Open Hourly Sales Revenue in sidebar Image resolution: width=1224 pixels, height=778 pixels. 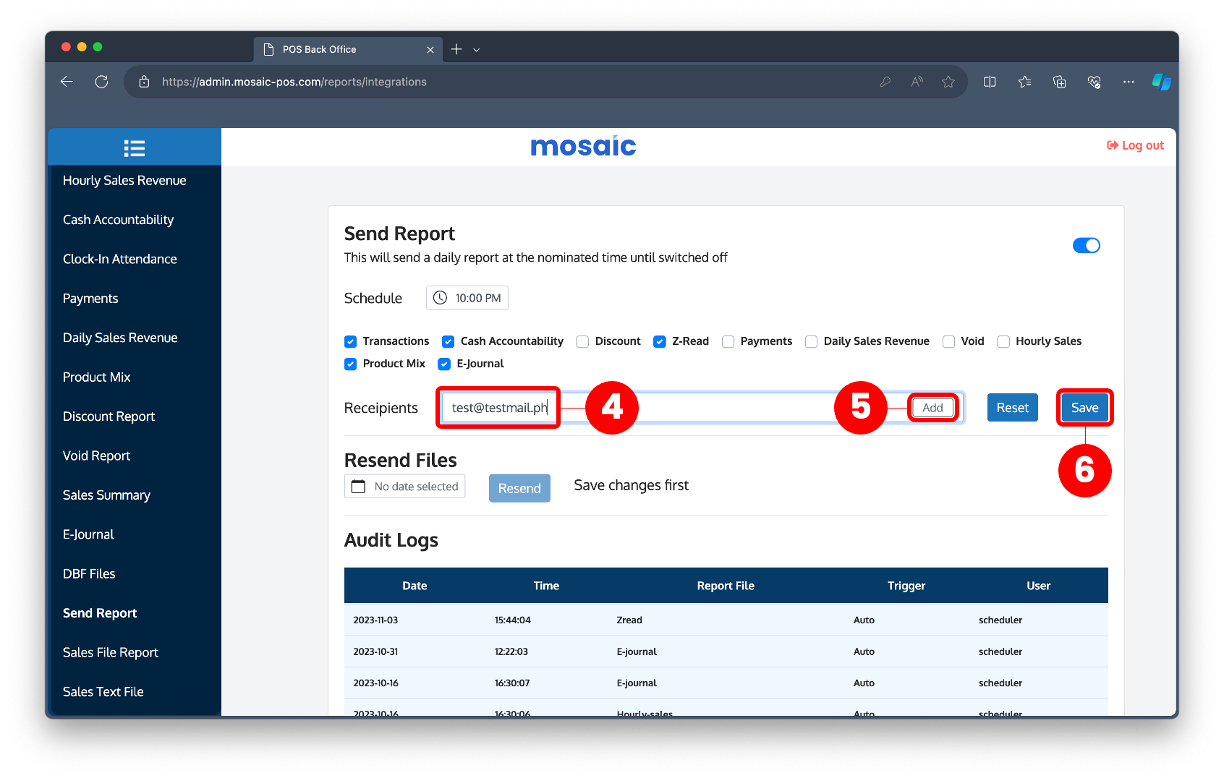click(125, 180)
